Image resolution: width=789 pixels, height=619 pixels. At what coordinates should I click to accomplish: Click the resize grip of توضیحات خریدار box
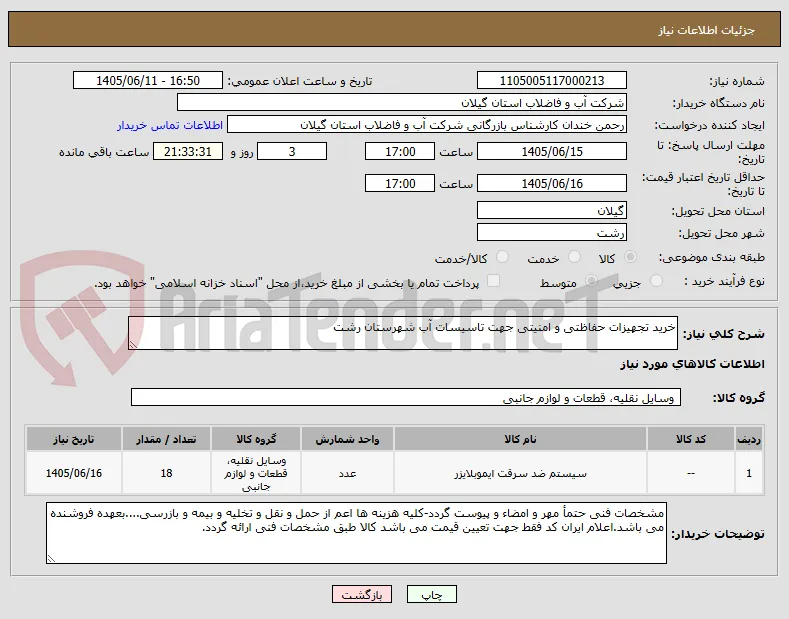(51, 558)
